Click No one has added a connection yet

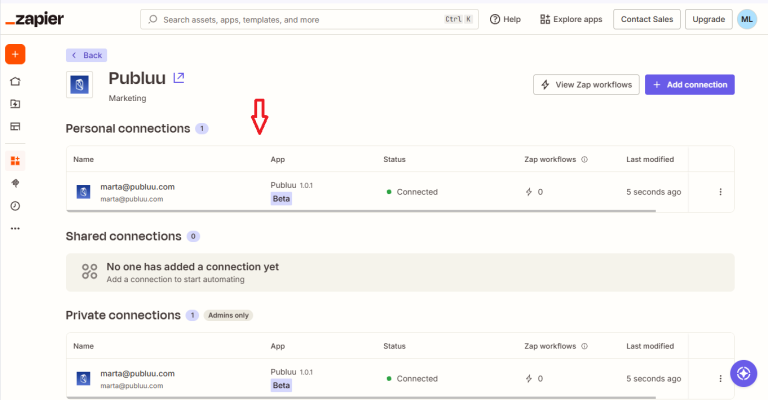tap(192, 267)
